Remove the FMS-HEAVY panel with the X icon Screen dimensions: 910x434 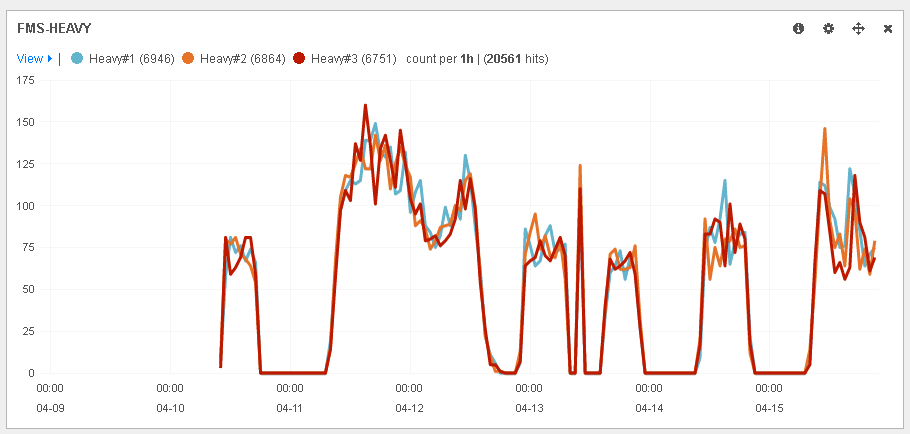(887, 29)
